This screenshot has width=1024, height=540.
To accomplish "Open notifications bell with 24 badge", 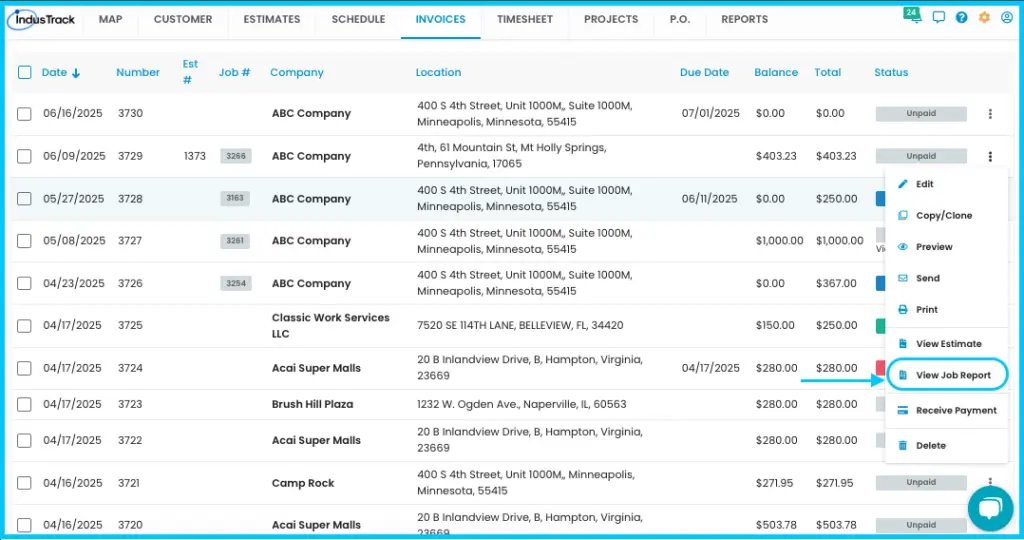I will tap(914, 16).
